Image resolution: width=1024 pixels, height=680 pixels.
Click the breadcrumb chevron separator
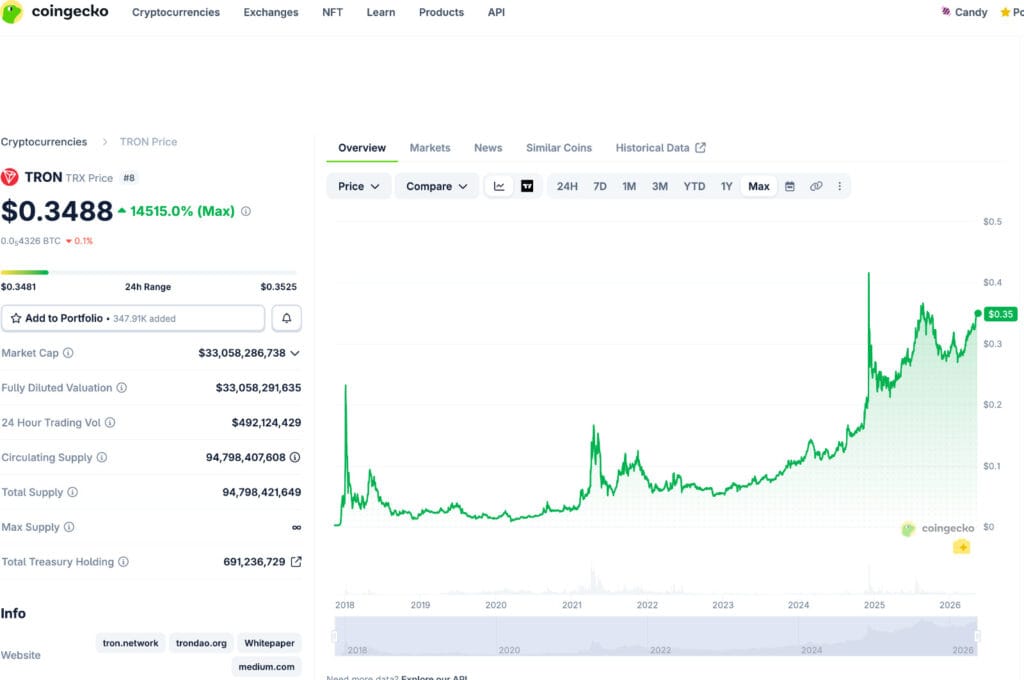click(x=104, y=142)
